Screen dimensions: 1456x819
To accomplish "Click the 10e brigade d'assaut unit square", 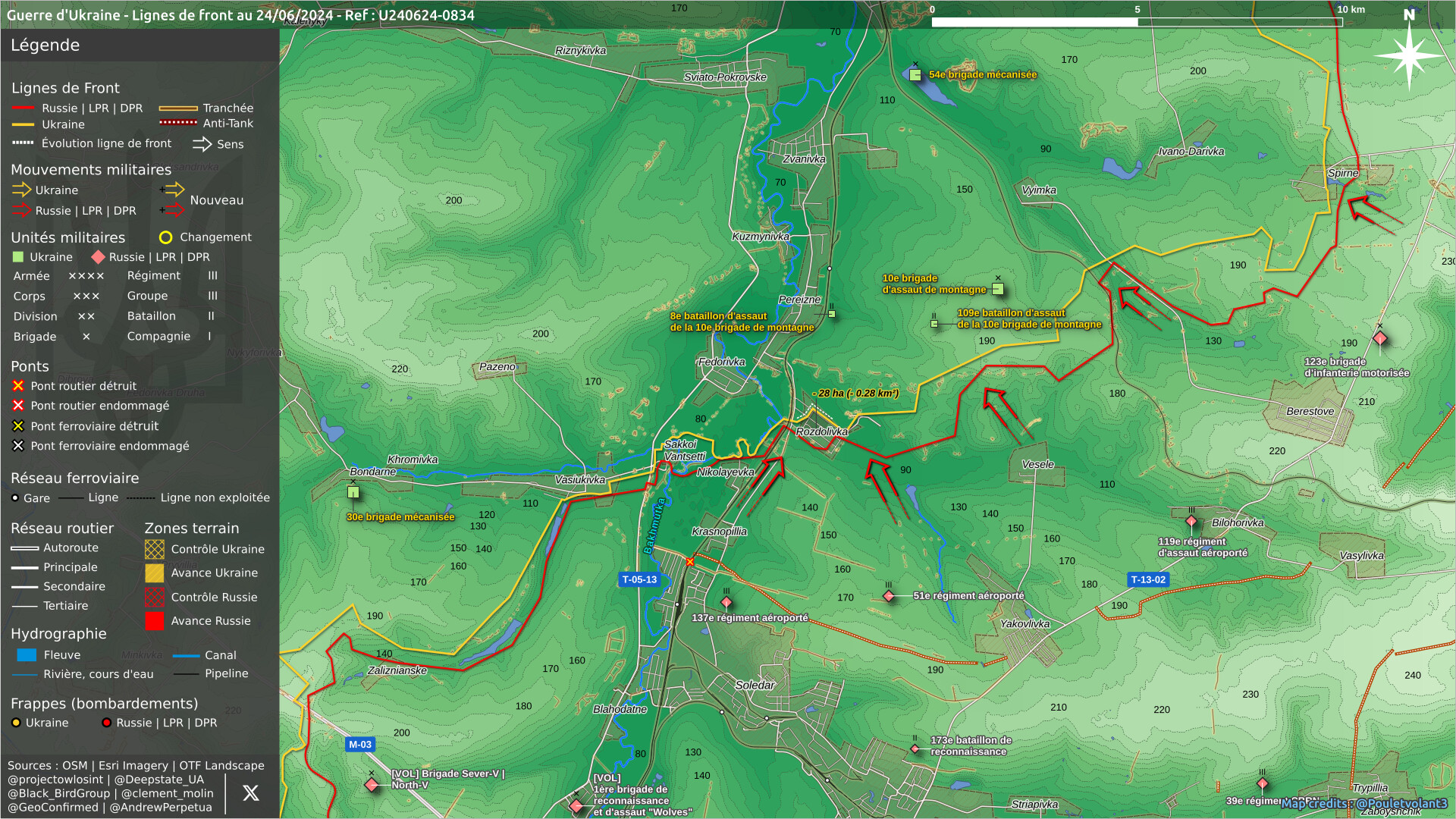I will 998,289.
